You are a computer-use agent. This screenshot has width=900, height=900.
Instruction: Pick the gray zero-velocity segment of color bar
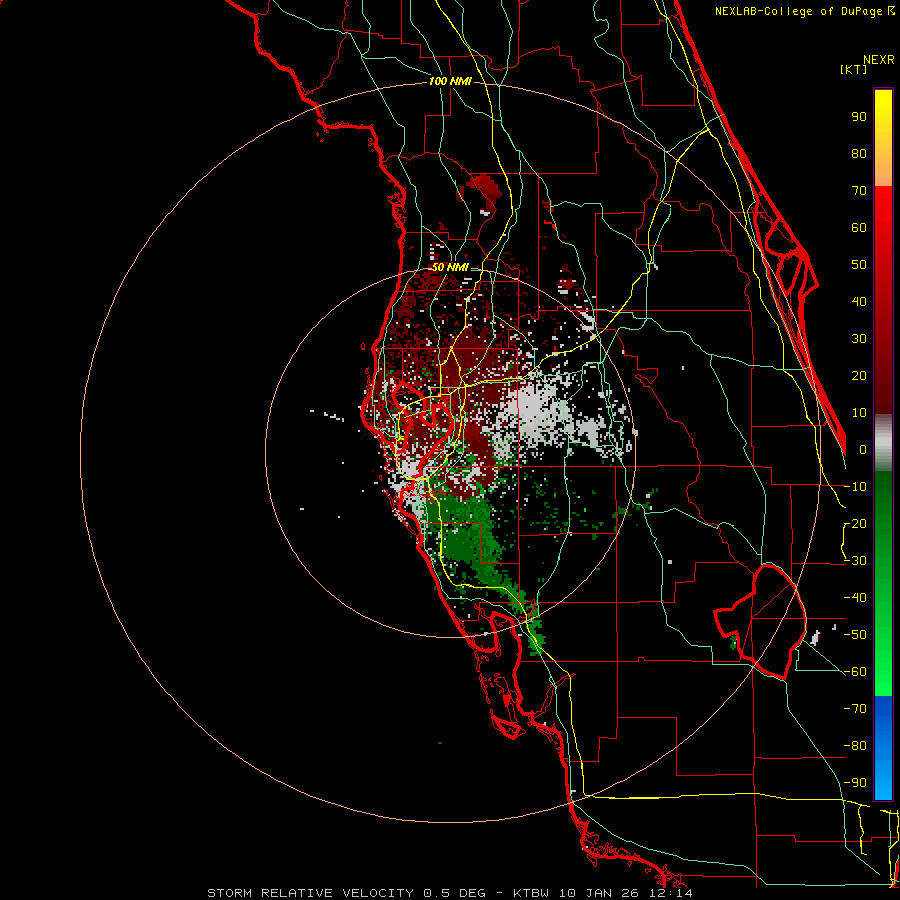(x=883, y=443)
